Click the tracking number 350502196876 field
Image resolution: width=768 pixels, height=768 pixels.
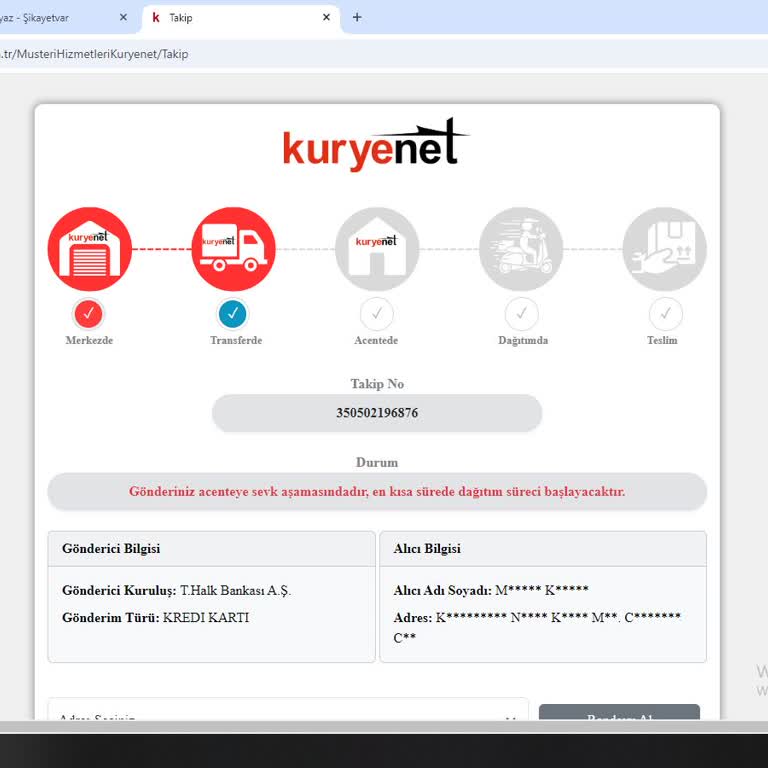377,413
